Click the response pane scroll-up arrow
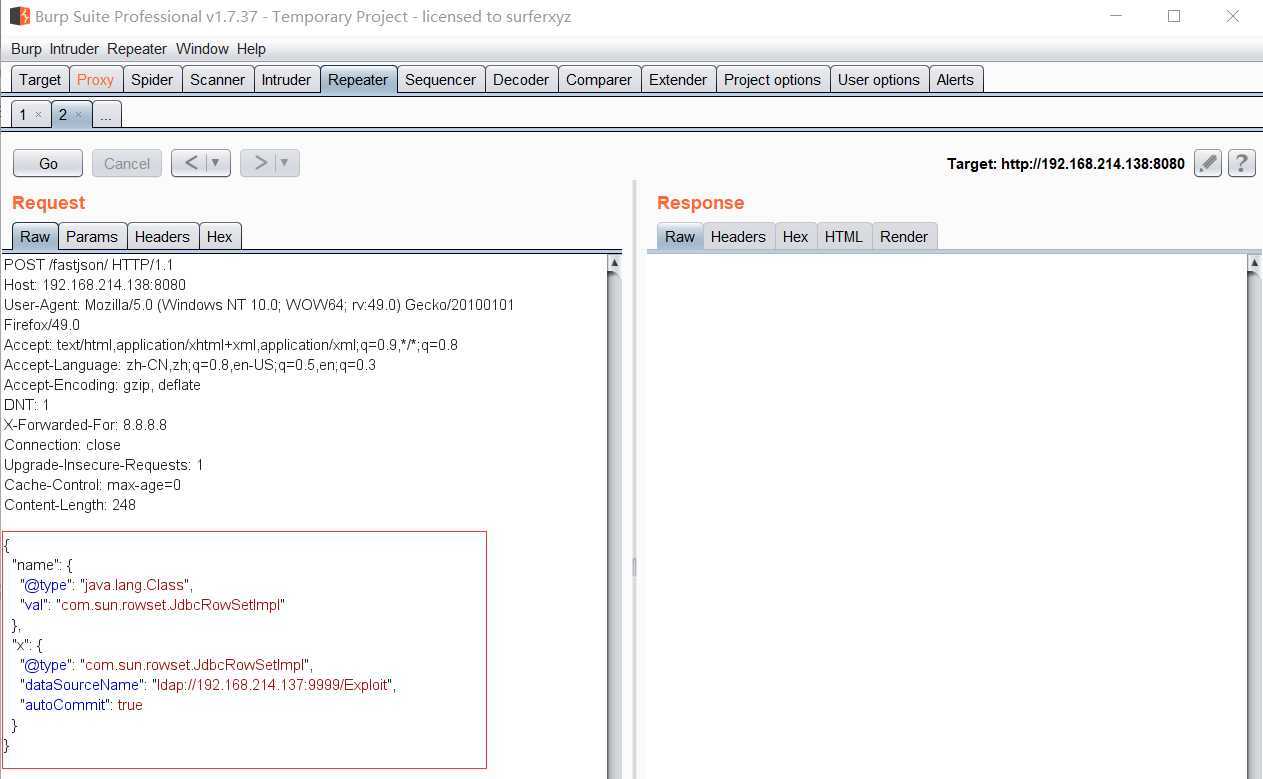The image size is (1263, 779). [1254, 263]
